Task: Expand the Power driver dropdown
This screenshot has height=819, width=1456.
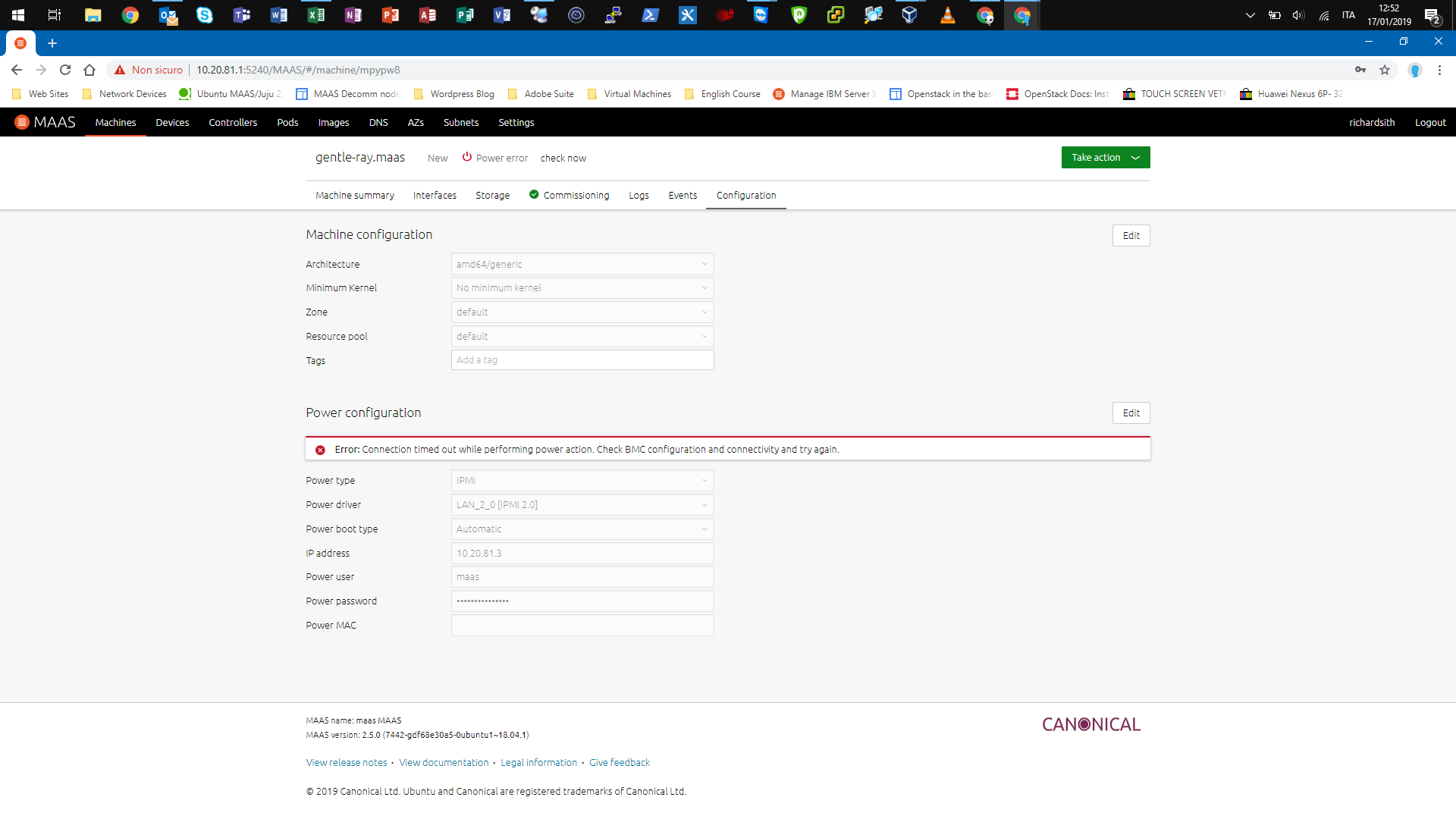Action: (x=582, y=505)
